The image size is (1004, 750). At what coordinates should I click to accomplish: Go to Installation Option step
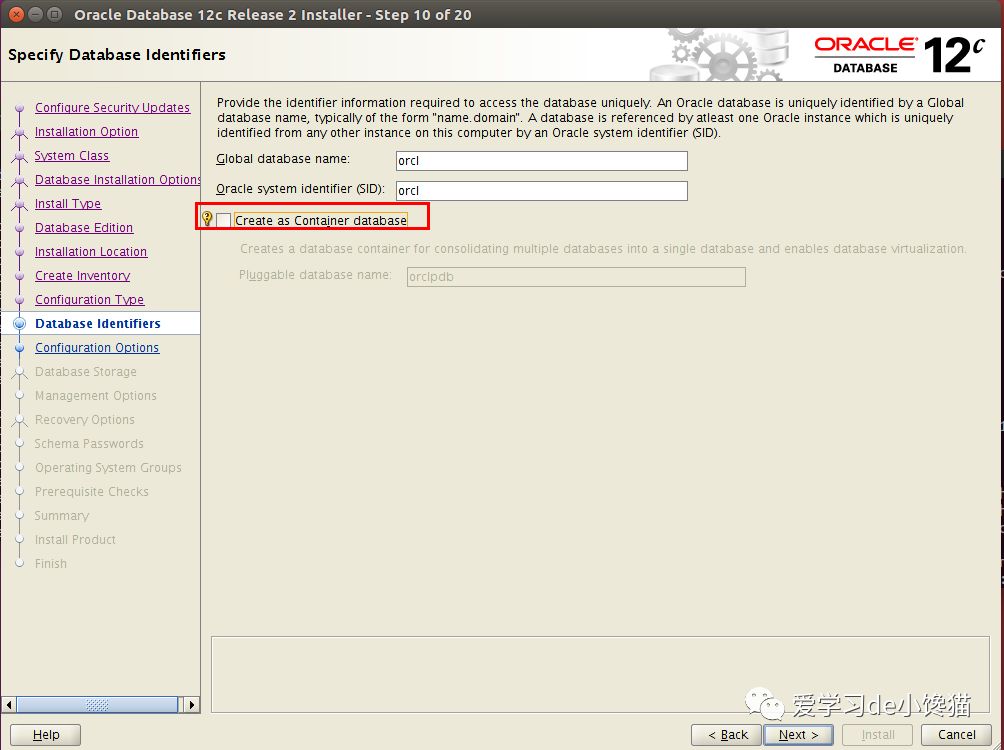pos(86,131)
